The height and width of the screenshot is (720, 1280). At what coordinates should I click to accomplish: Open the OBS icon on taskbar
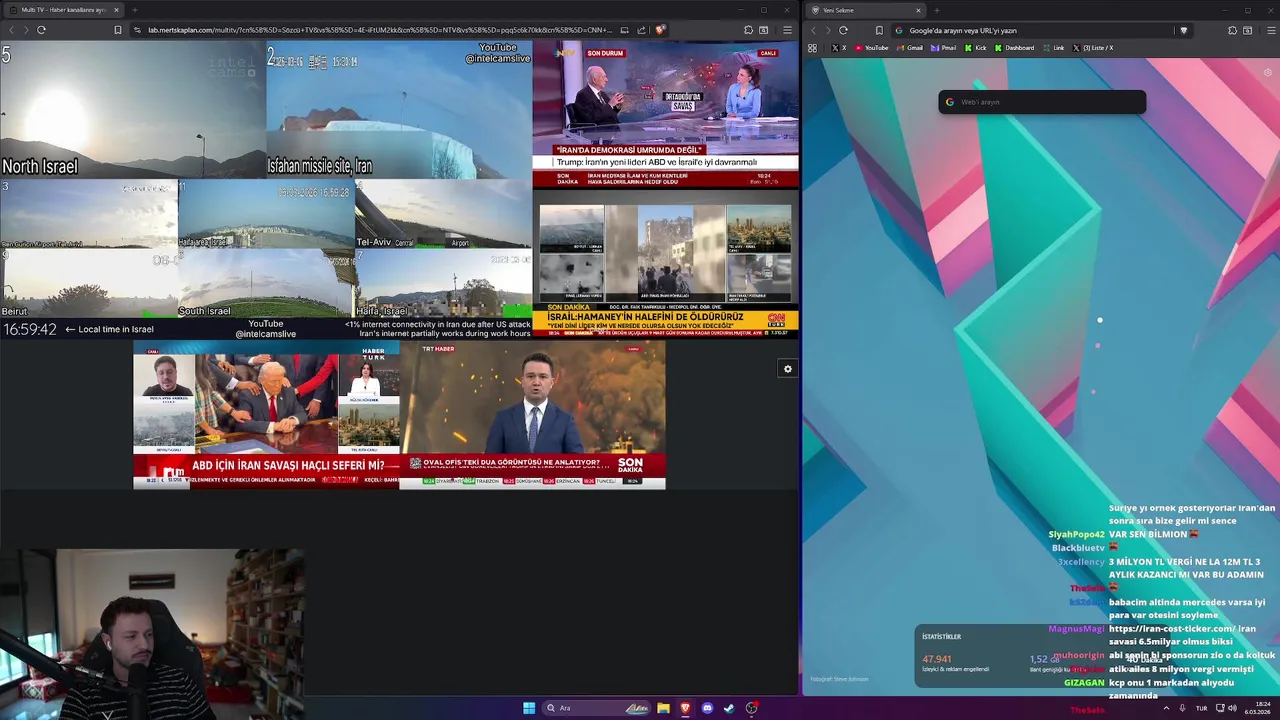point(751,708)
